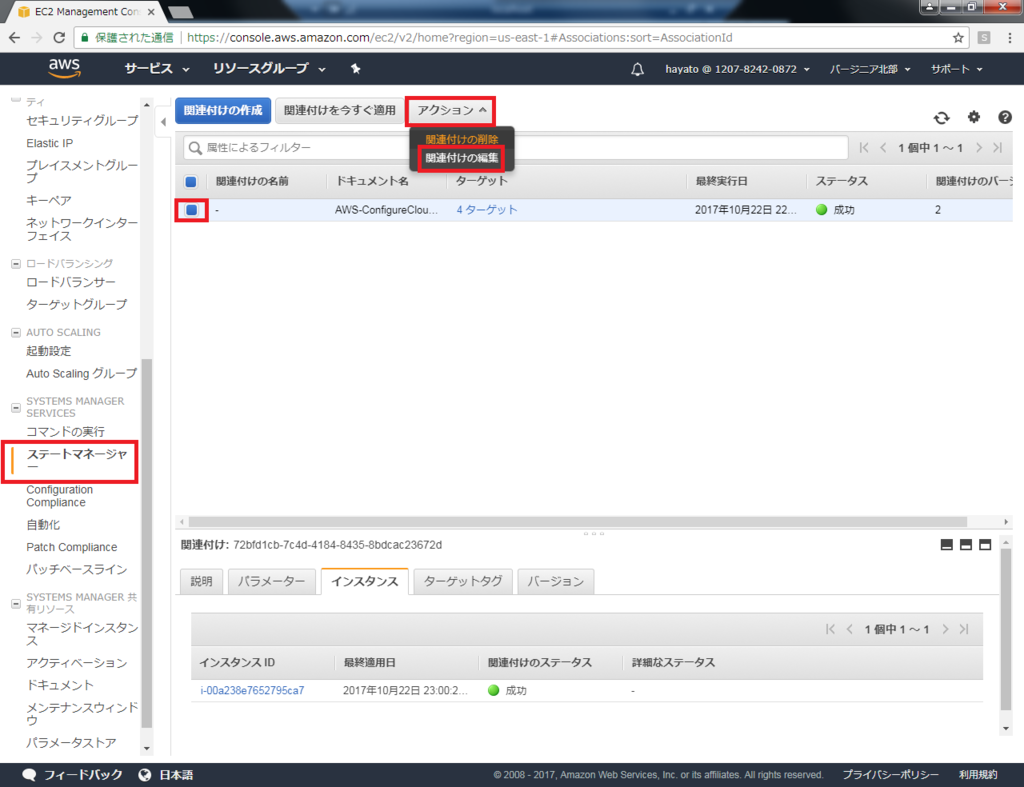
Task: Select 関連付けの削除 menu item
Action: [x=462, y=139]
